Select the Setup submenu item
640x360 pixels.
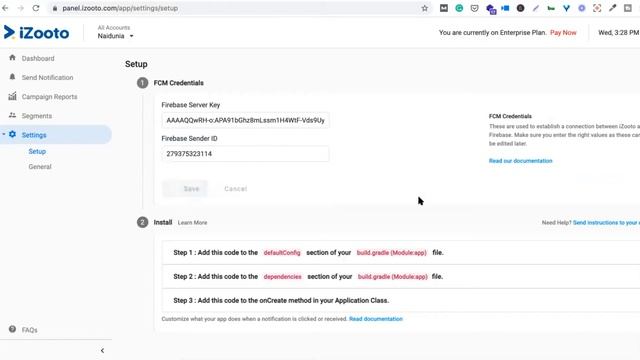pyautogui.click(x=37, y=151)
